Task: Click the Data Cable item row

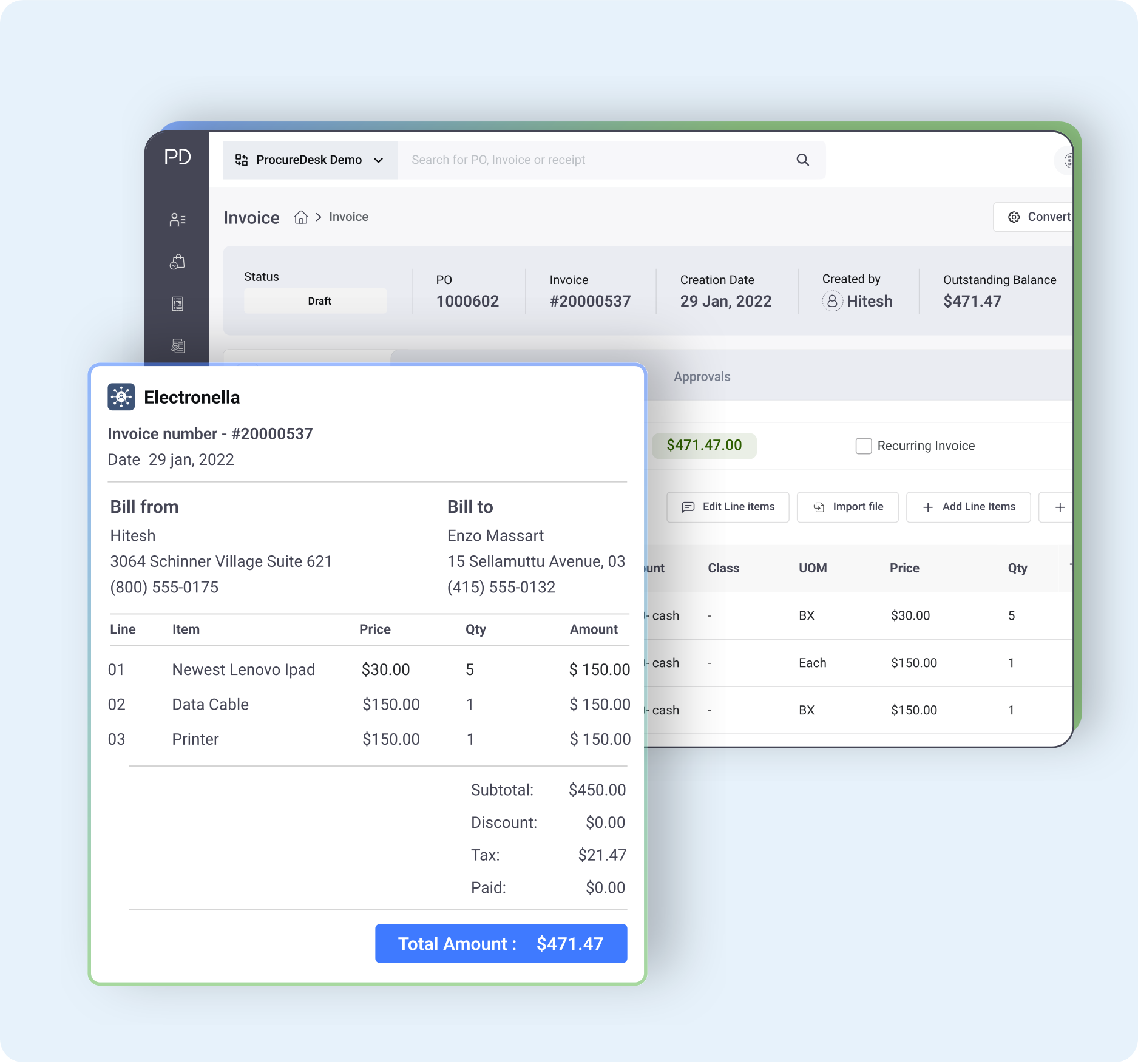Action: 369,705
